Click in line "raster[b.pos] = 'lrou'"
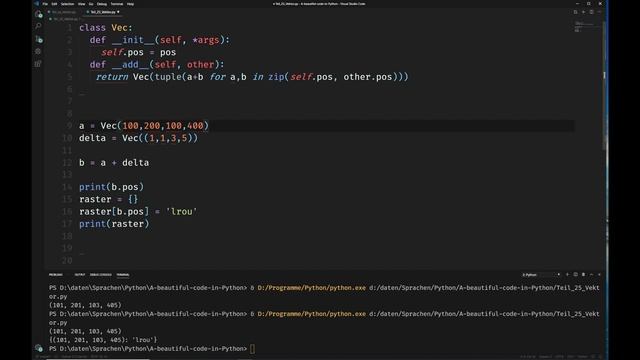 (138, 211)
